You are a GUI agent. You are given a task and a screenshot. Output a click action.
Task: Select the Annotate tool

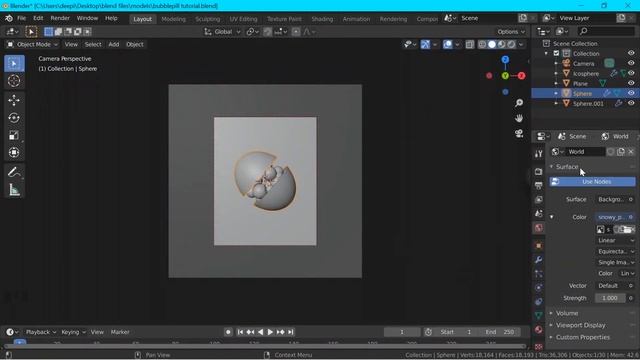coord(14,172)
